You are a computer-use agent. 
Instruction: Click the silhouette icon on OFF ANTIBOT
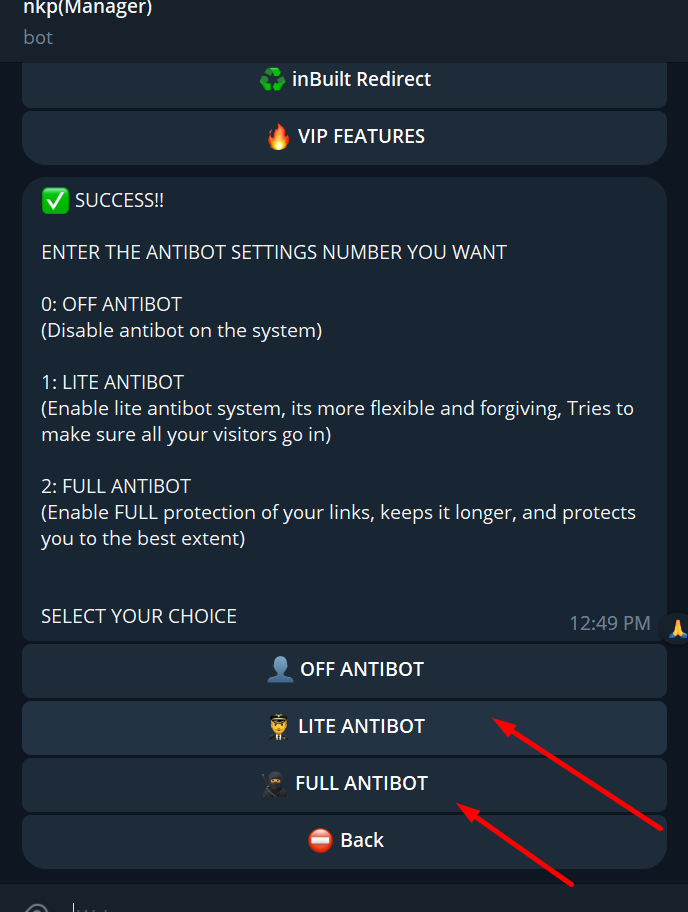pyautogui.click(x=280, y=669)
